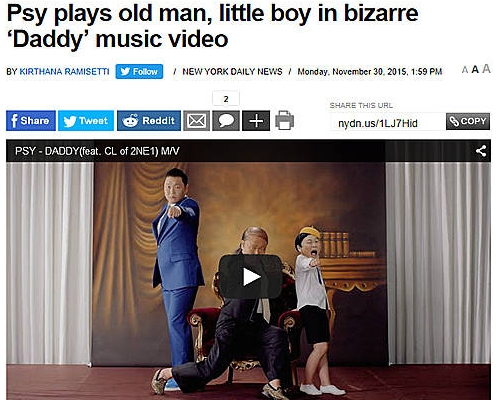Email this article via envelope icon

tap(197, 120)
